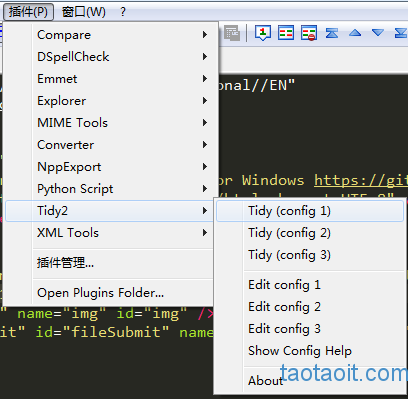The width and height of the screenshot is (408, 399).
Task: Open the ? help menu
Action: (123, 12)
